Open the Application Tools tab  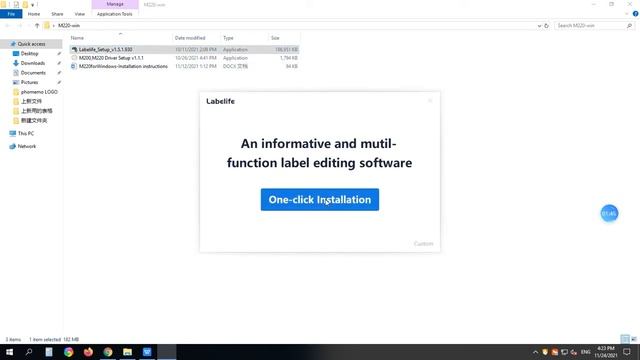click(x=115, y=14)
